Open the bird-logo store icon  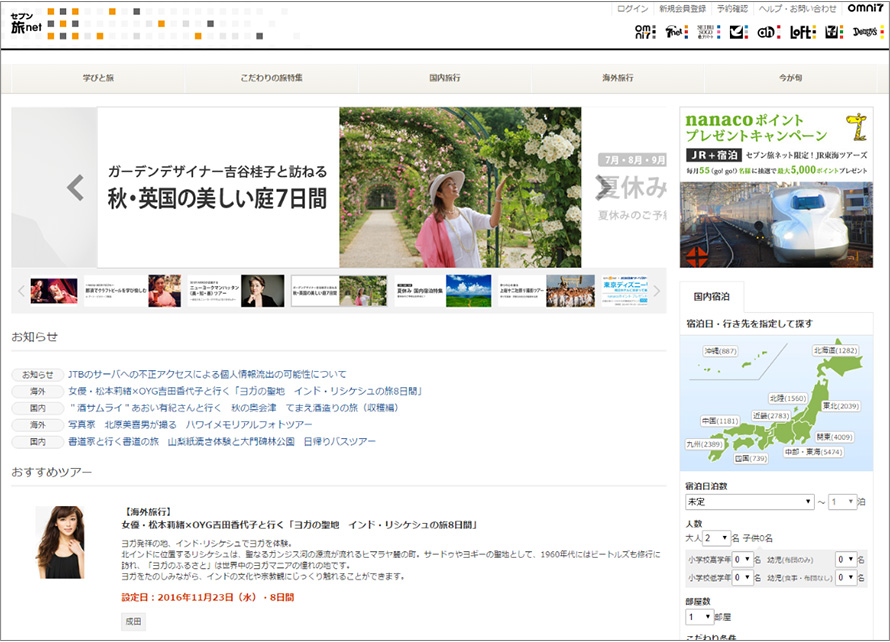pyautogui.click(x=739, y=32)
